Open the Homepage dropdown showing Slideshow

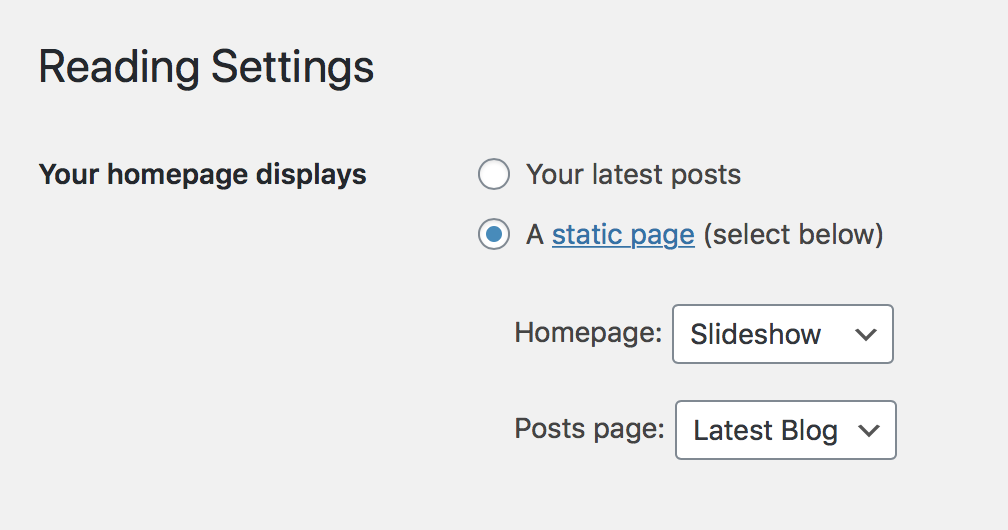[782, 334]
